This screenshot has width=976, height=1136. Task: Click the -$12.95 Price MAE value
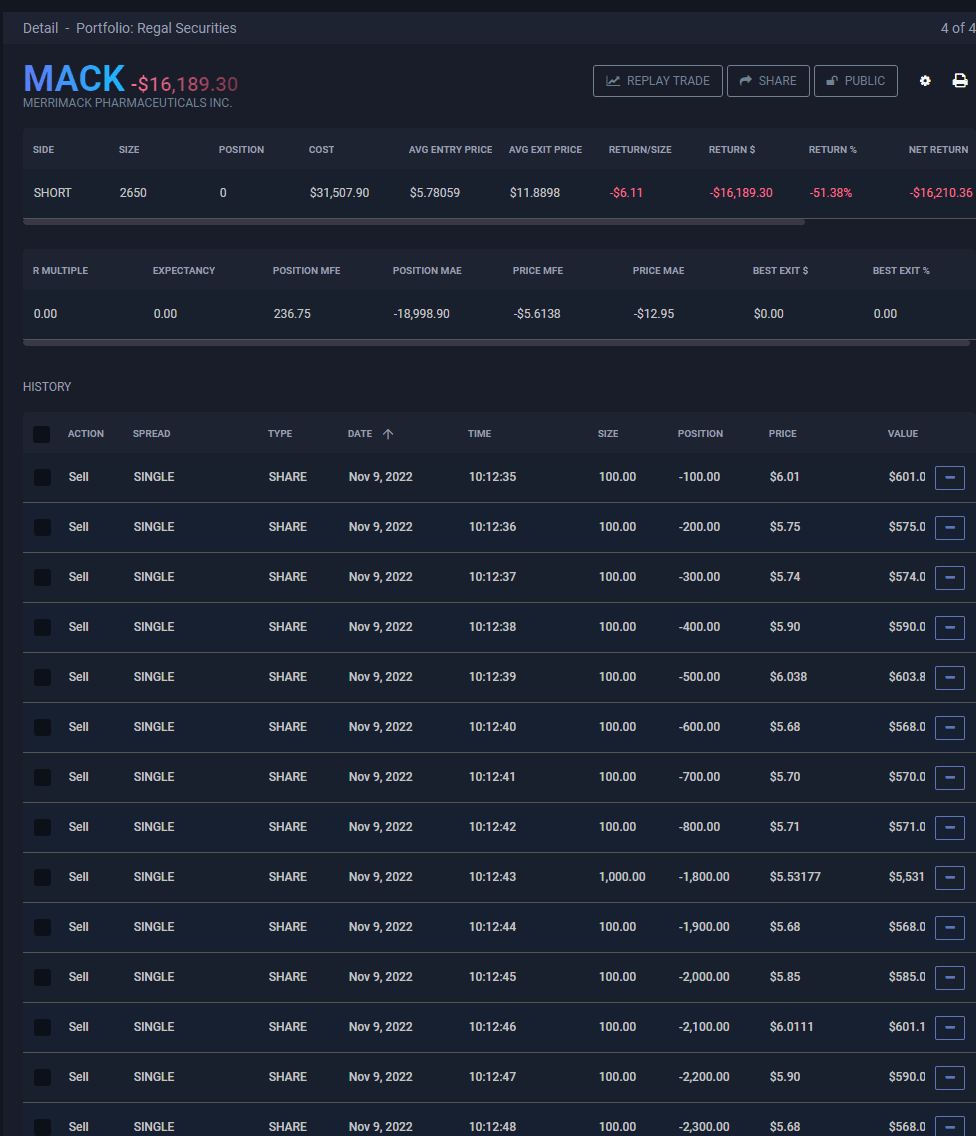click(654, 314)
